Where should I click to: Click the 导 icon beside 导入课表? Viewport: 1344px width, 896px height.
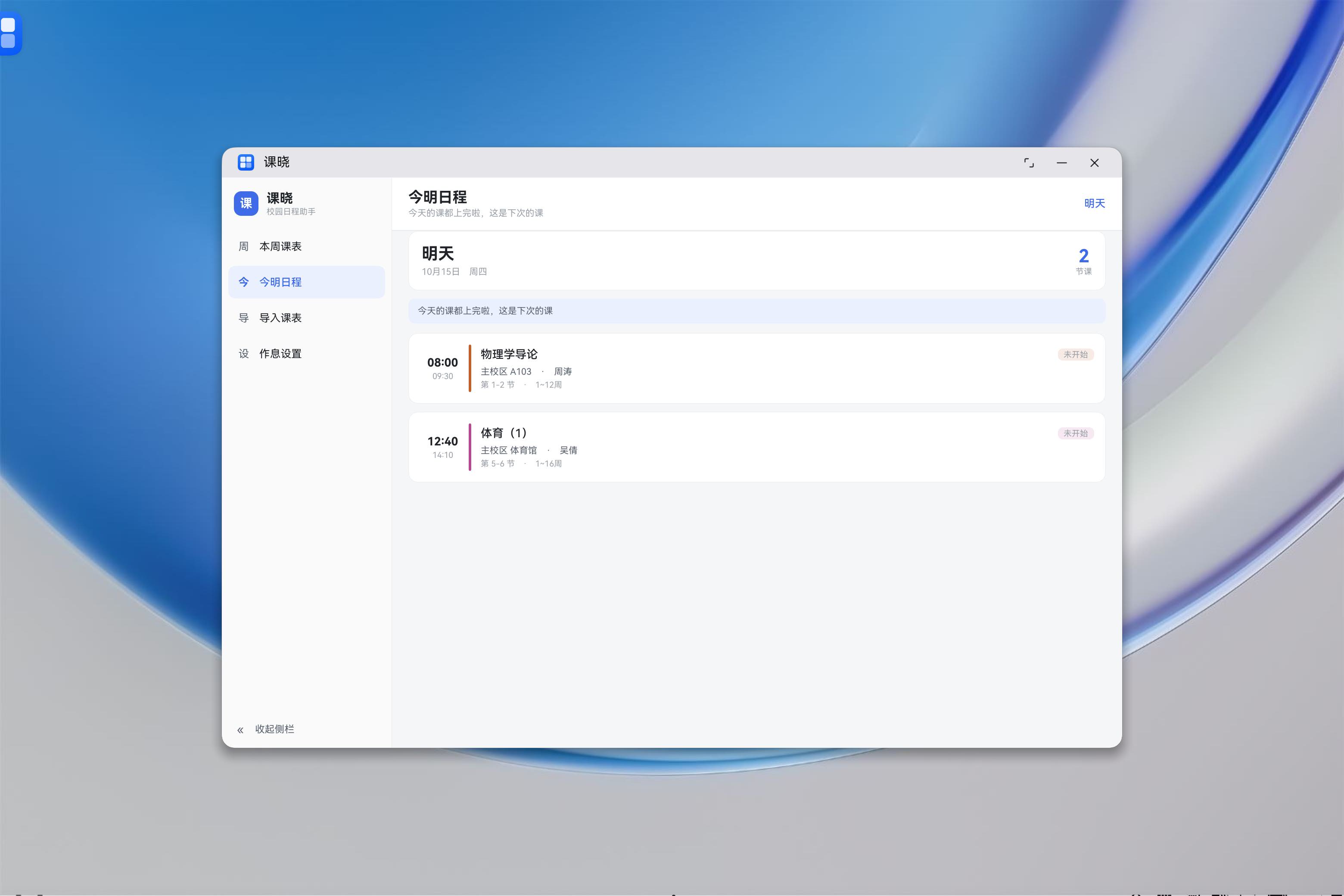tap(243, 318)
